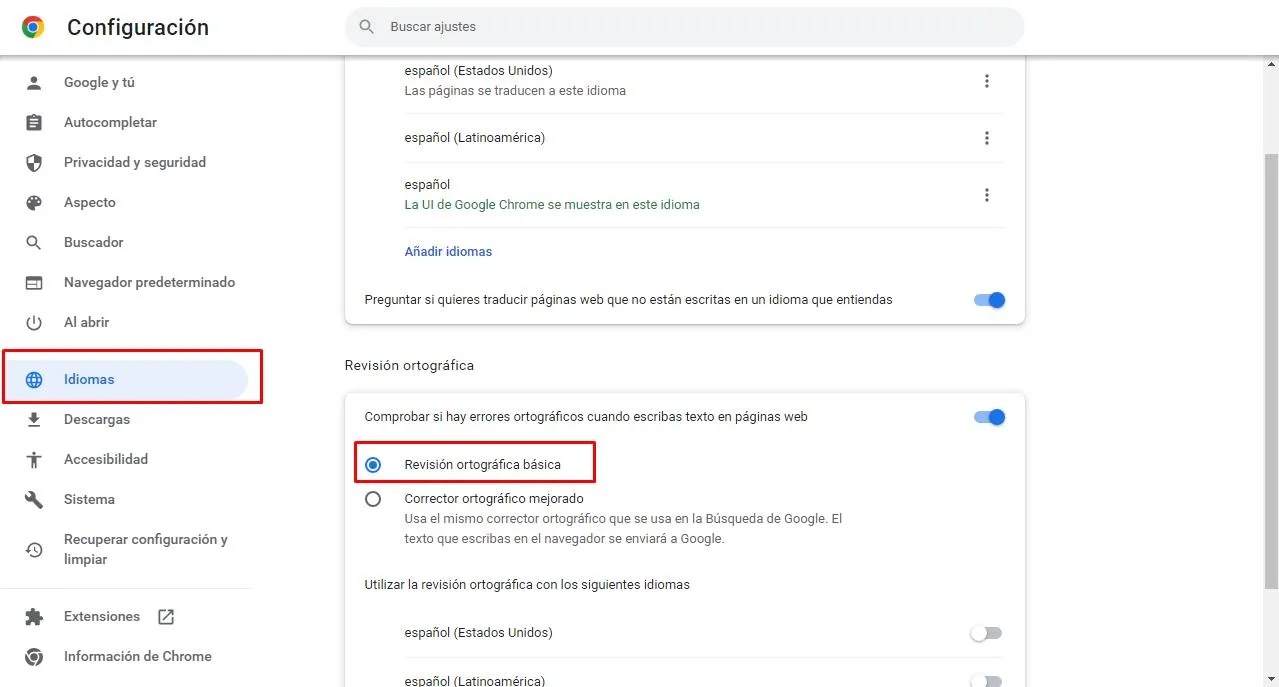Toggle translation prompt for unknown languages
1279x687 pixels.
988,299
